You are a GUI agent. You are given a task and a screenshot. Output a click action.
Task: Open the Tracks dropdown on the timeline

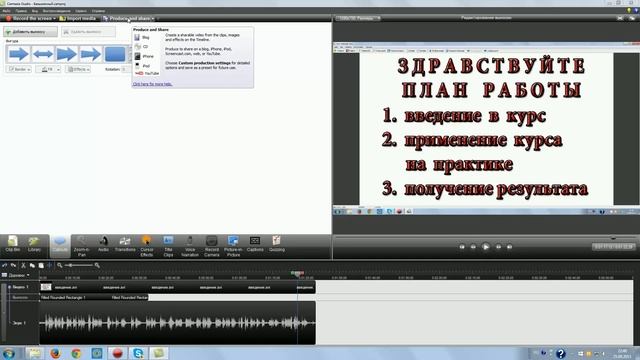click(x=16, y=275)
